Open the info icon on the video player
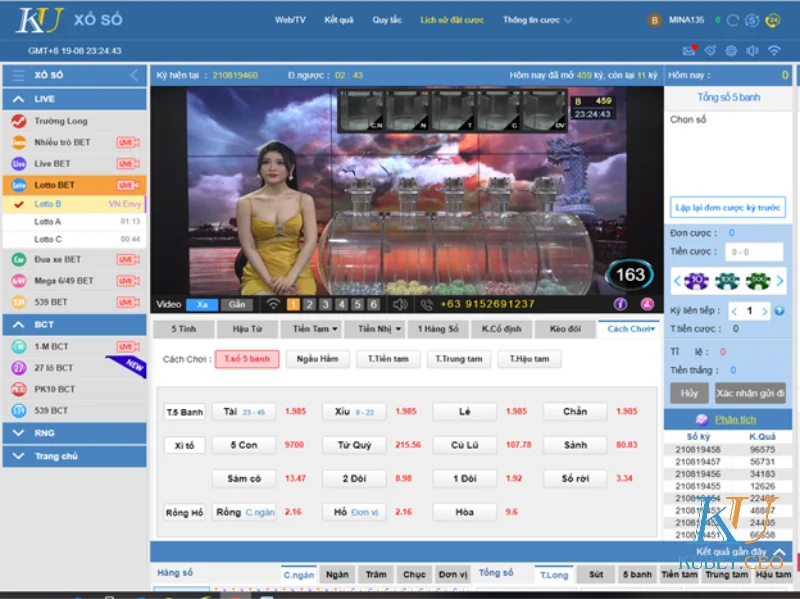Screen dimensions: 800x599 click(620, 302)
